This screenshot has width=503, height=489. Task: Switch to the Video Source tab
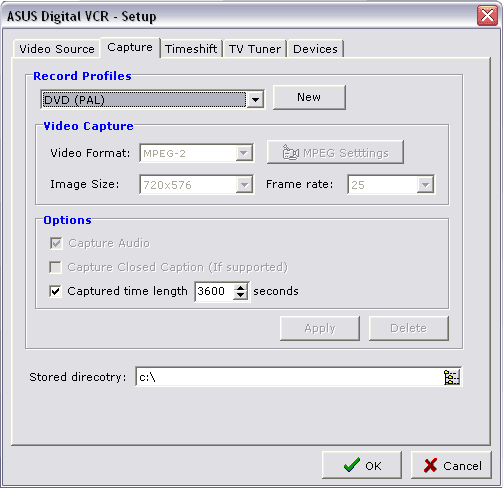pos(57,49)
